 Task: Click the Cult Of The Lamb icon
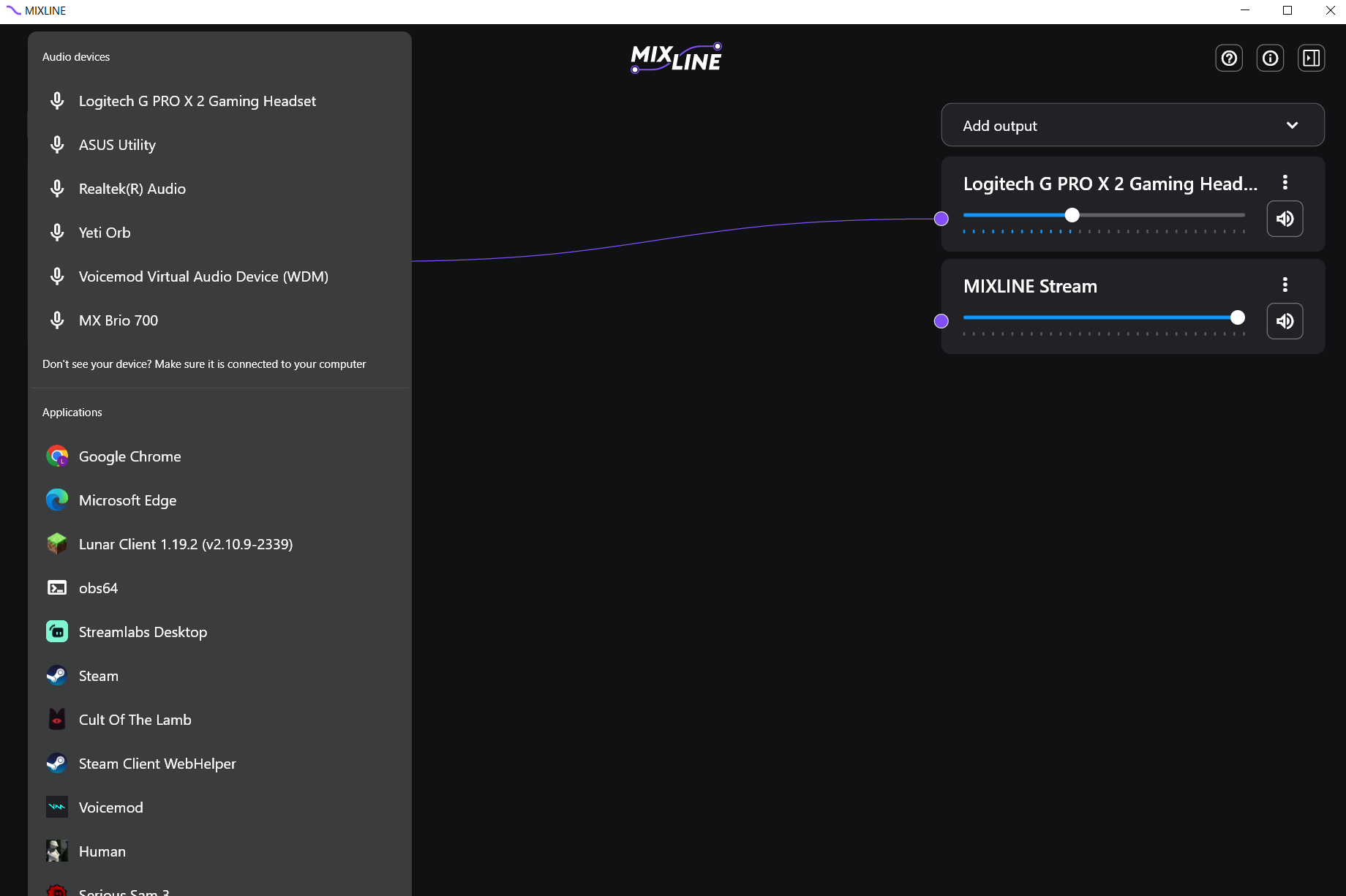tap(57, 720)
